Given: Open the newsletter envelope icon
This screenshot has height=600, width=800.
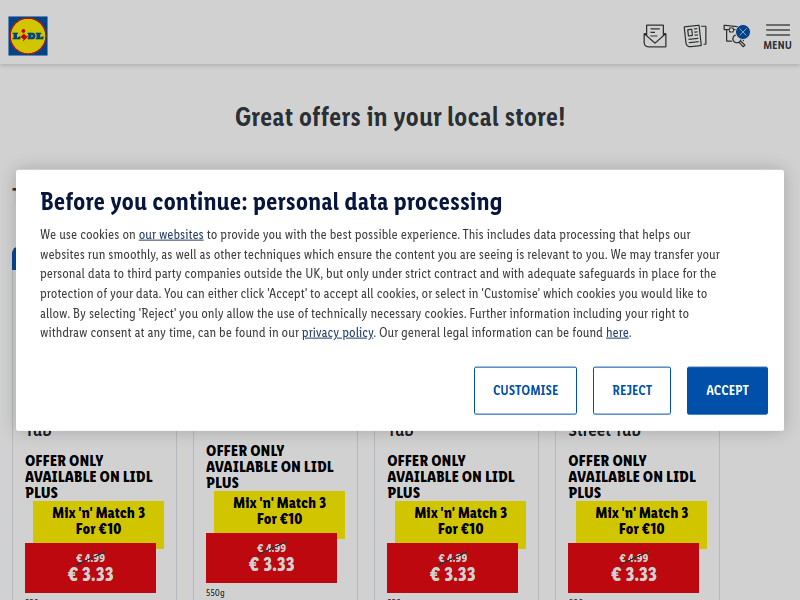Looking at the screenshot, I should [x=654, y=36].
